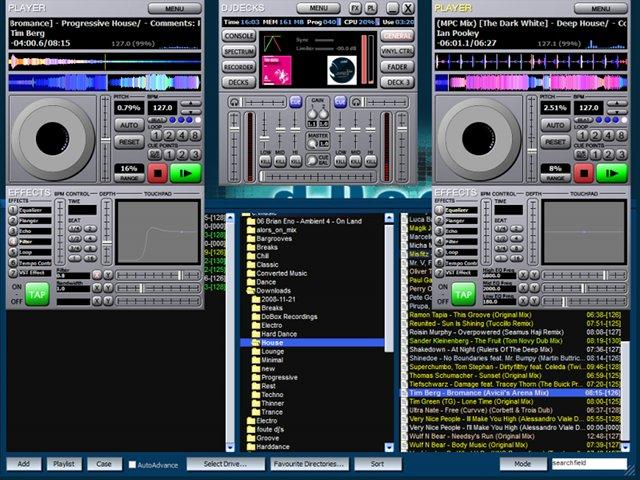
Task: Click the left player pitch slider
Action: click(105, 139)
